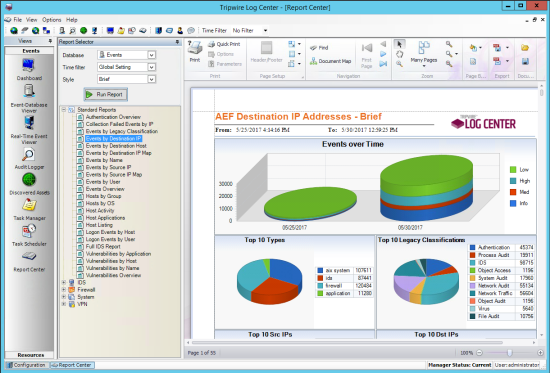Click the zoom slider handle
Screen dimensions: 550x373
pos(509,353)
